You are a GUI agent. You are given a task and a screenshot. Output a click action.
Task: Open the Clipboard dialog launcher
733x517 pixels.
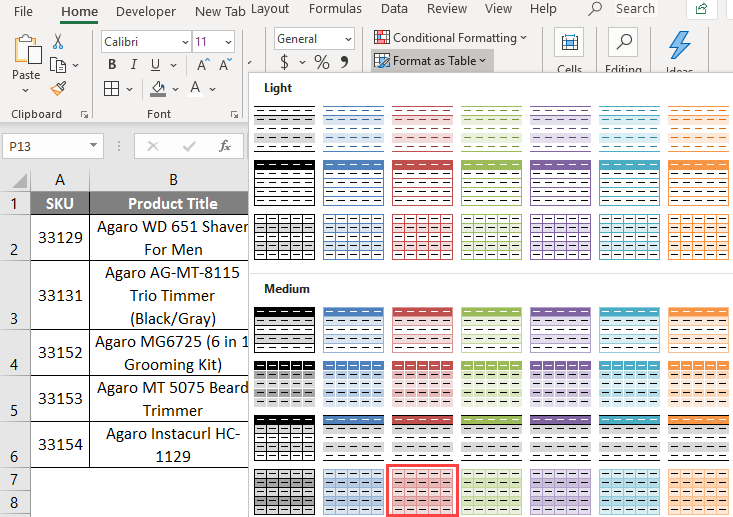[85, 115]
